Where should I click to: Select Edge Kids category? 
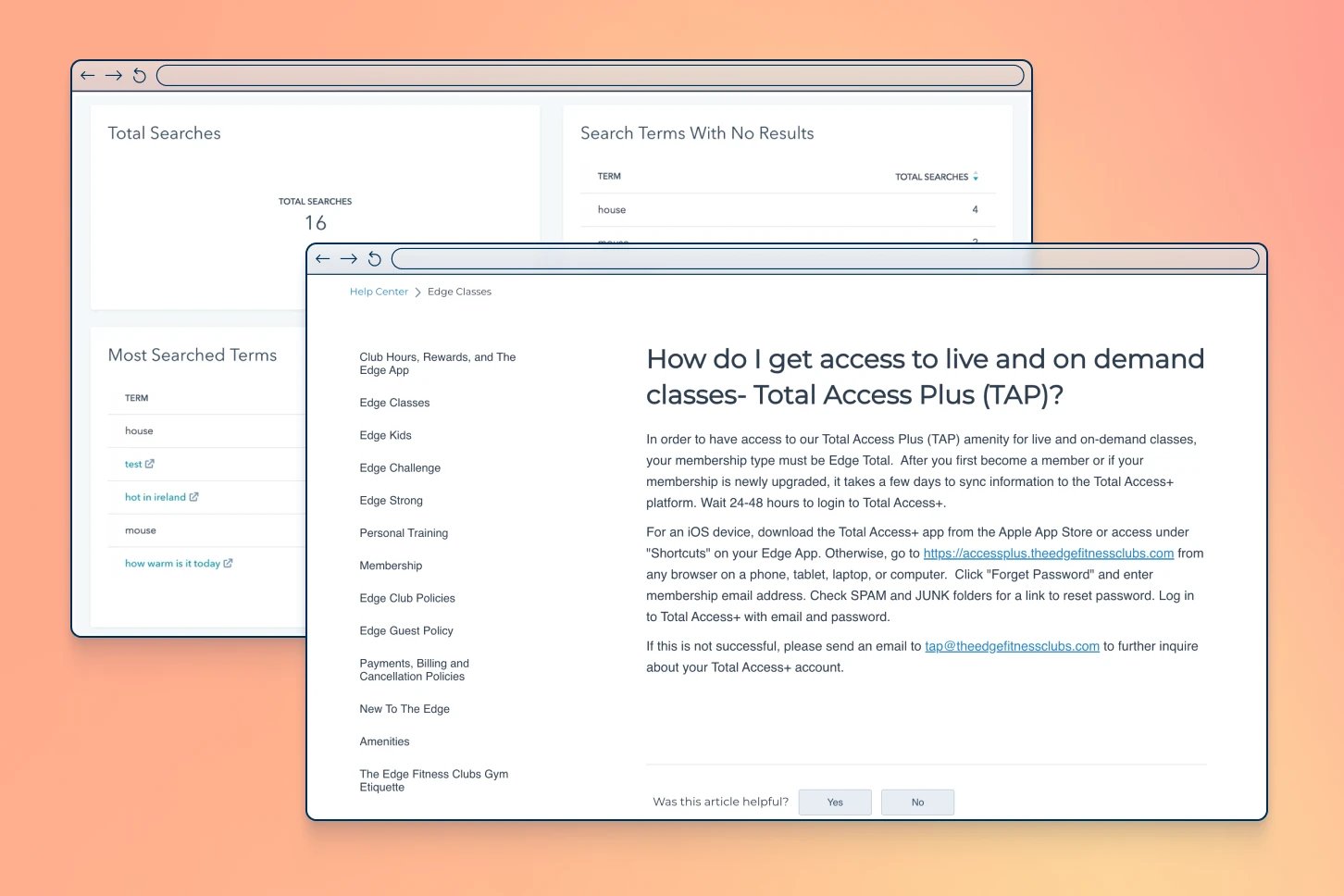point(385,435)
